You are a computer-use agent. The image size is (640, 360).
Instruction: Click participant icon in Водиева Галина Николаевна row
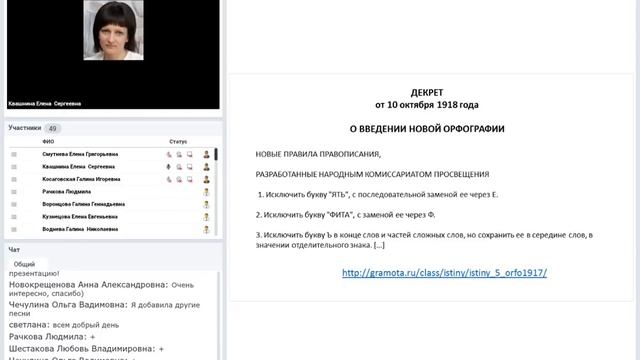pos(207,229)
